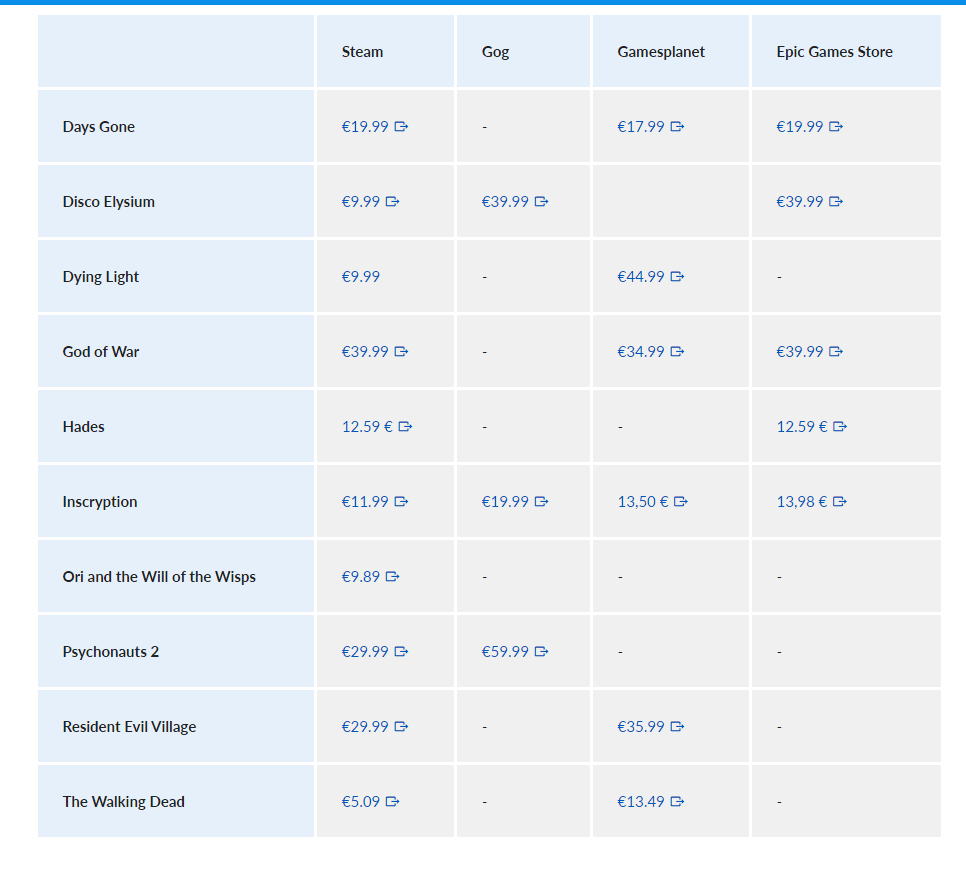Click external-link icon beside Inscryption Steam €11.99
The height and width of the screenshot is (869, 966).
pos(401,502)
